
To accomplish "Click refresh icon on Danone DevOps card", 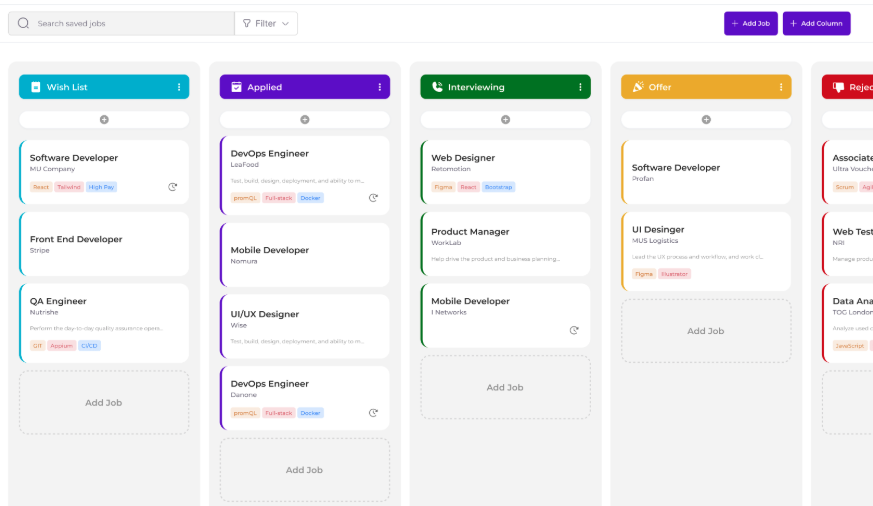I will (x=373, y=412).
